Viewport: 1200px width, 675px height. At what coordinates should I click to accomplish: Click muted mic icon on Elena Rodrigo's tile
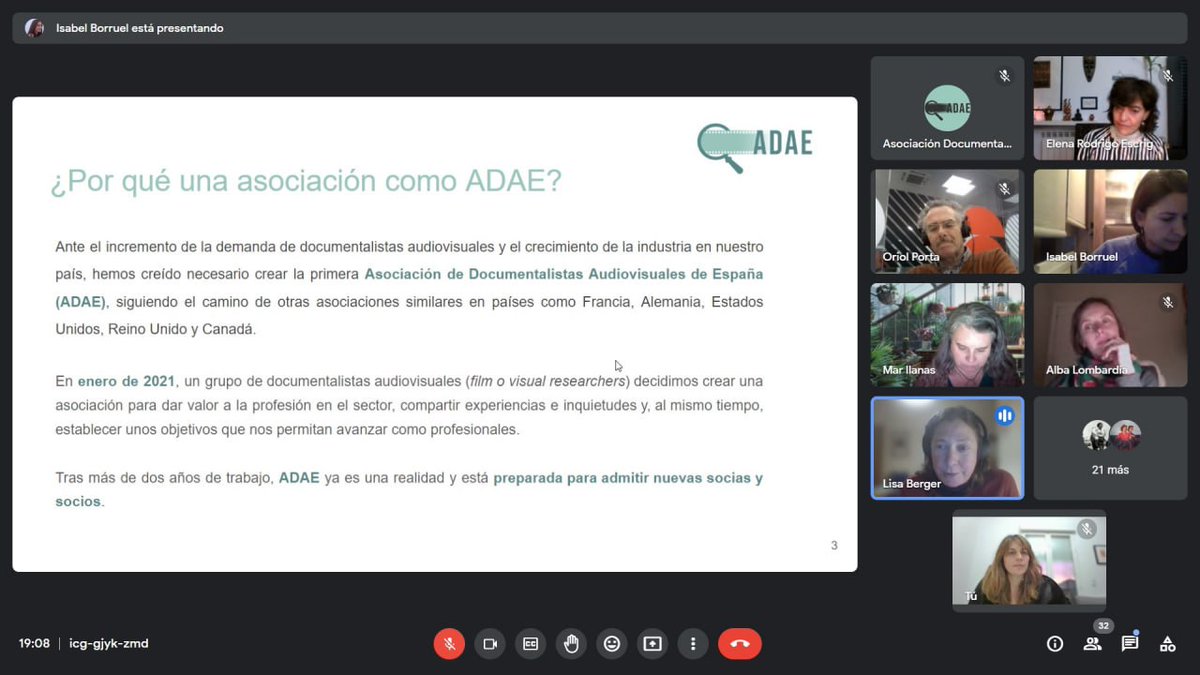pyautogui.click(x=1167, y=76)
